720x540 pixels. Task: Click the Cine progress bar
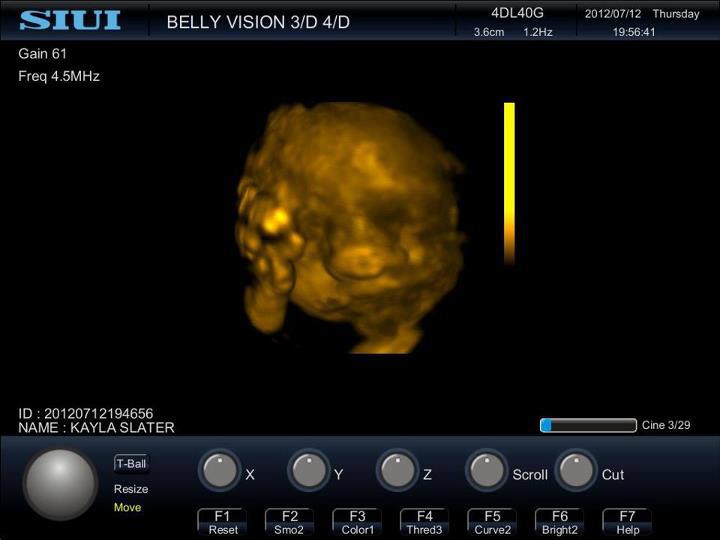coord(588,425)
